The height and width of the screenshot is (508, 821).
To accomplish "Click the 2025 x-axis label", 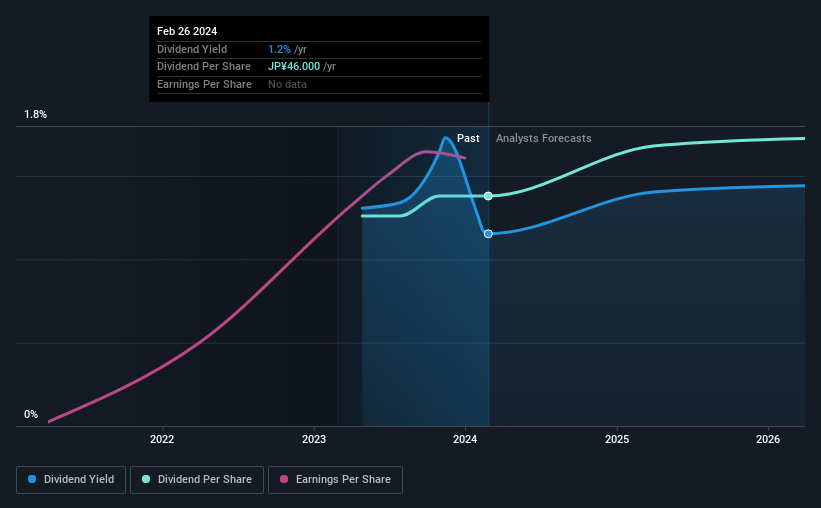I will coord(617,439).
